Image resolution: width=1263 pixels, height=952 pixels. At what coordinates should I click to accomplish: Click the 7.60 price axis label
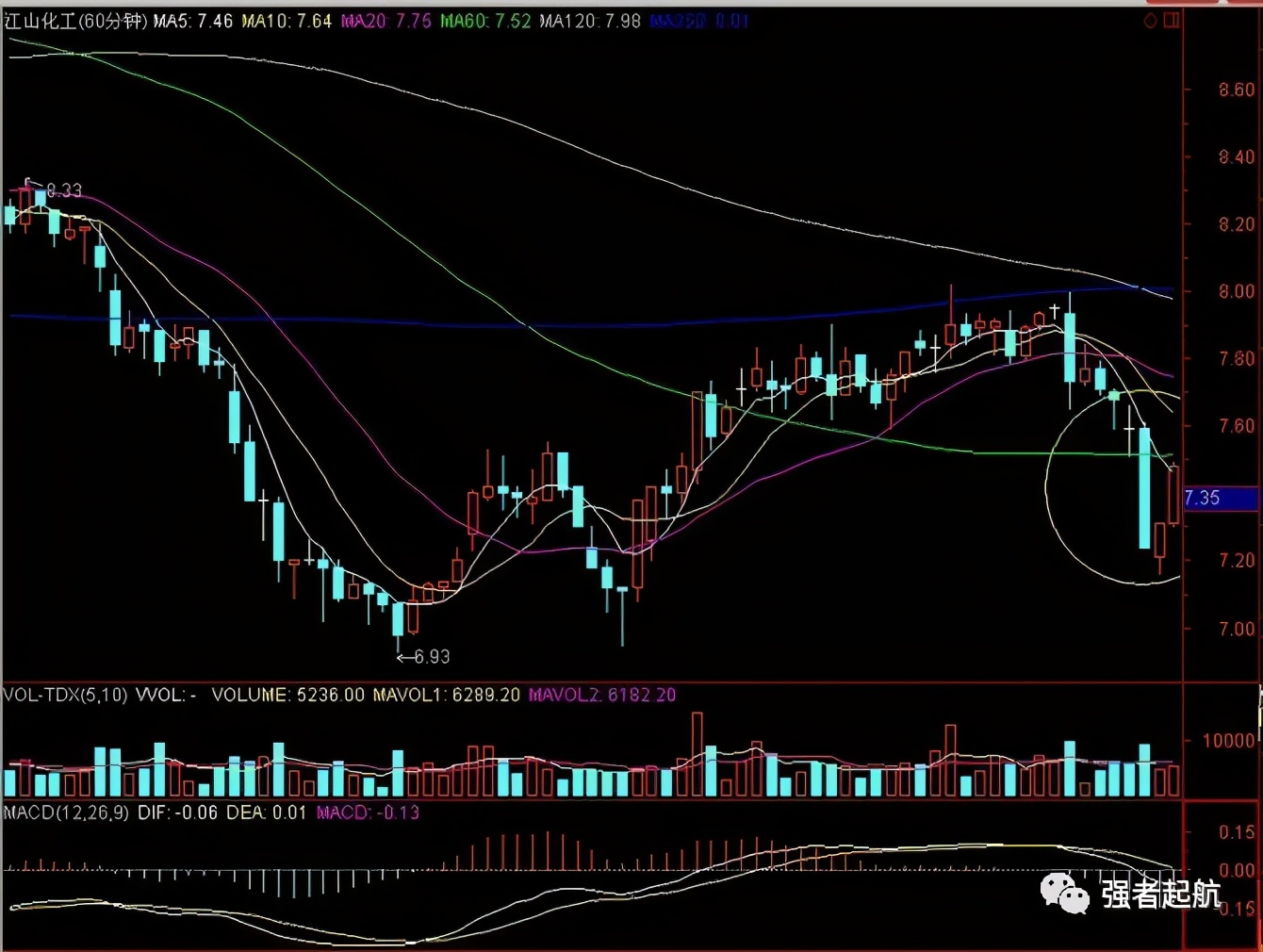point(1237,426)
